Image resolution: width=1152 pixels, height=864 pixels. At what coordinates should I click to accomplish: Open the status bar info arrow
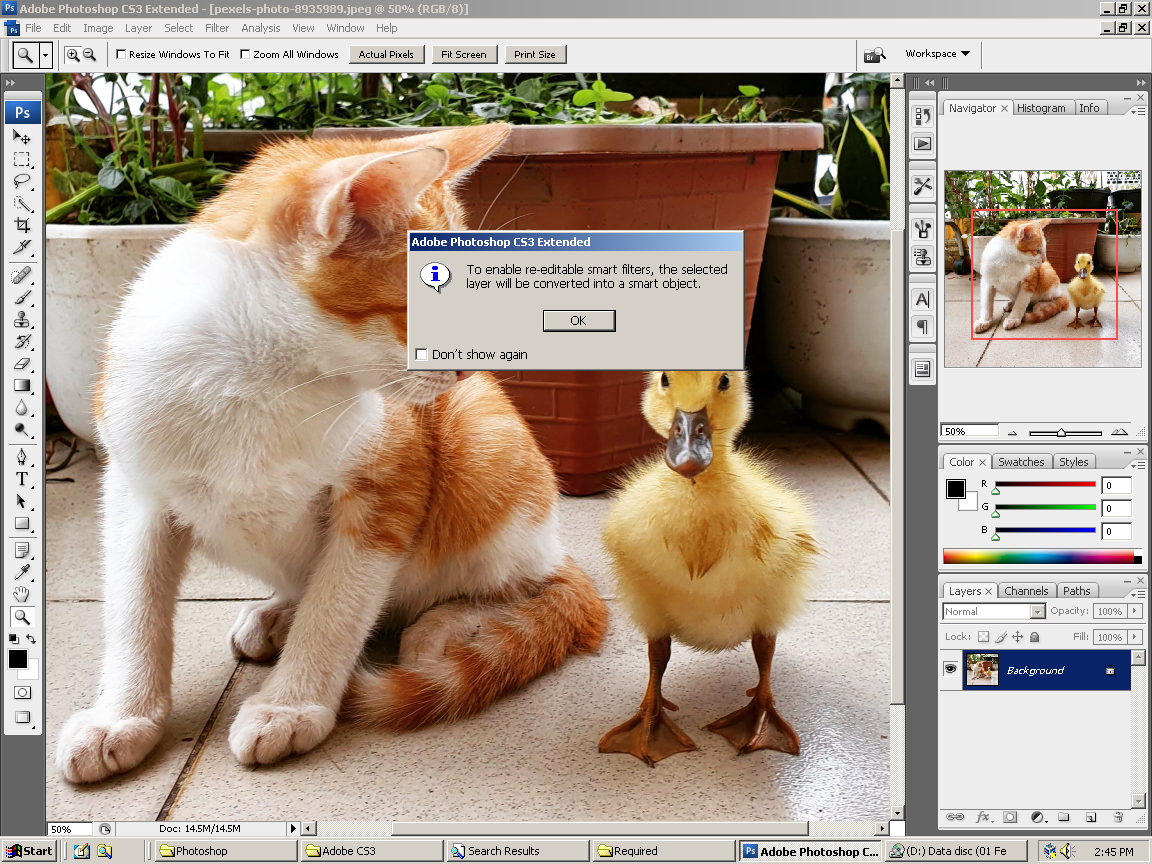pos(293,829)
